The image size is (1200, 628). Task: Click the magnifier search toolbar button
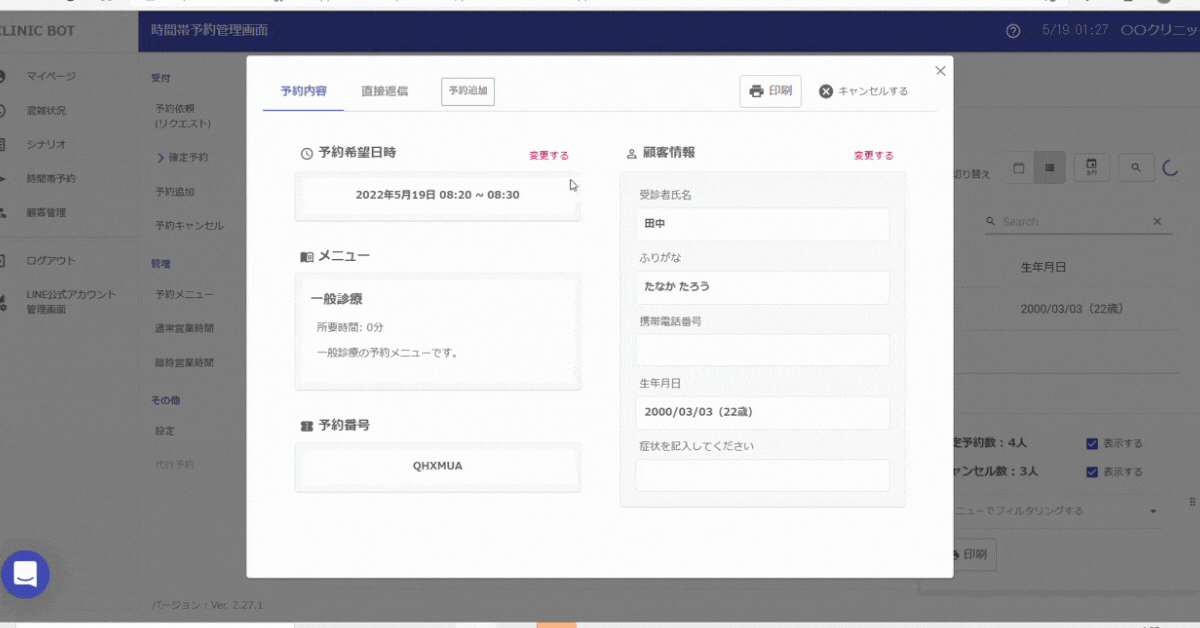1136,168
